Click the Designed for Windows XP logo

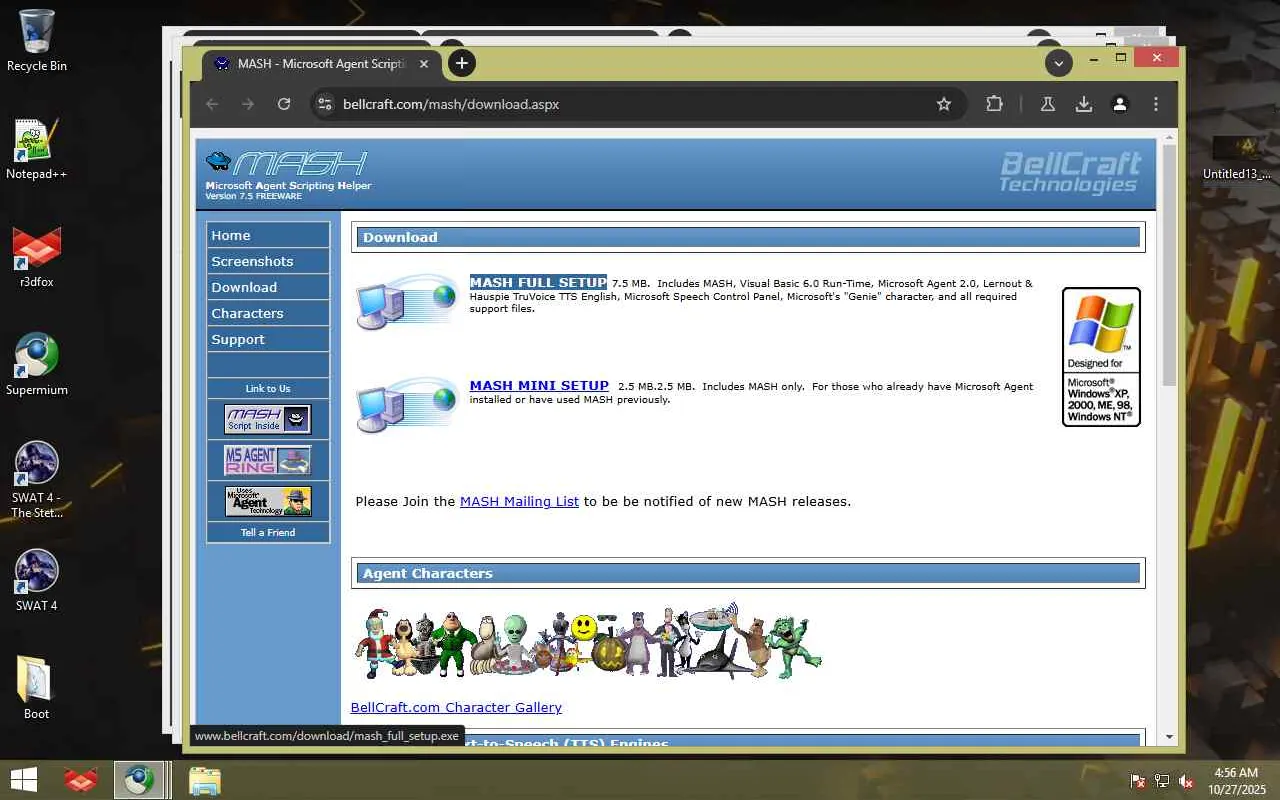(x=1101, y=357)
